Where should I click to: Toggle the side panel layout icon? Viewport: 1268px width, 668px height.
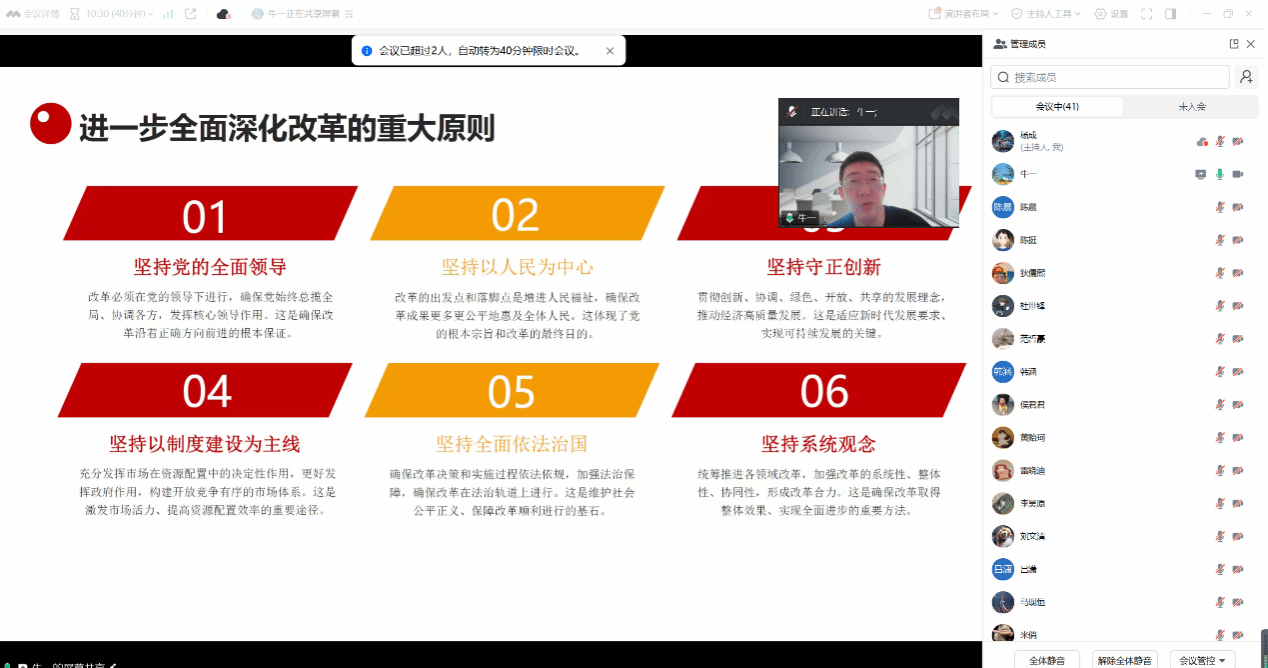[x=1170, y=14]
